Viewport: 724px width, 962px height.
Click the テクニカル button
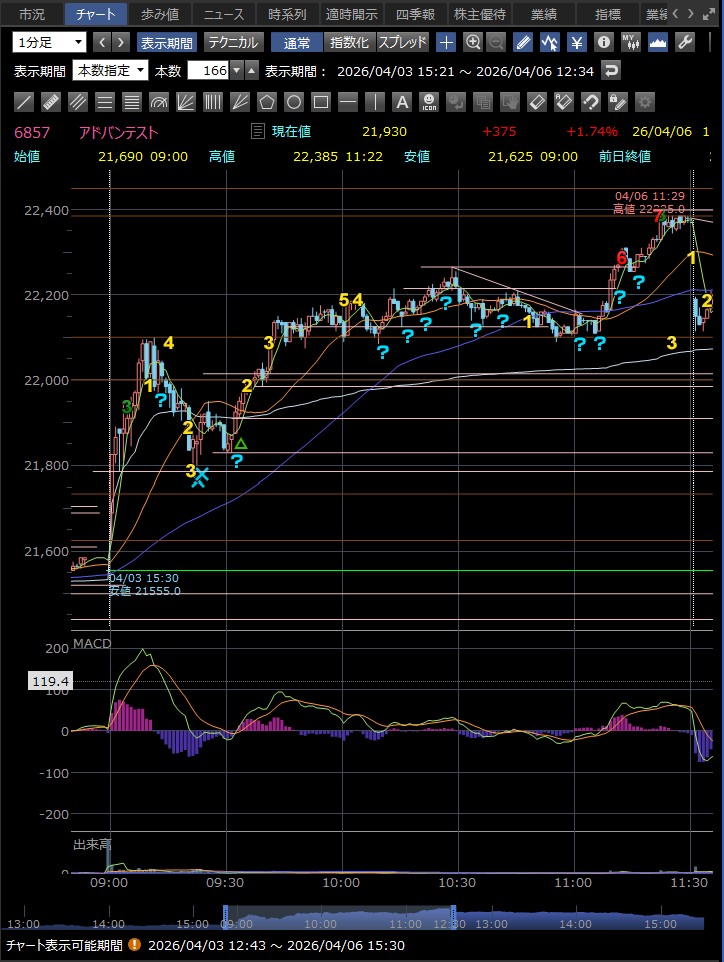[233, 42]
